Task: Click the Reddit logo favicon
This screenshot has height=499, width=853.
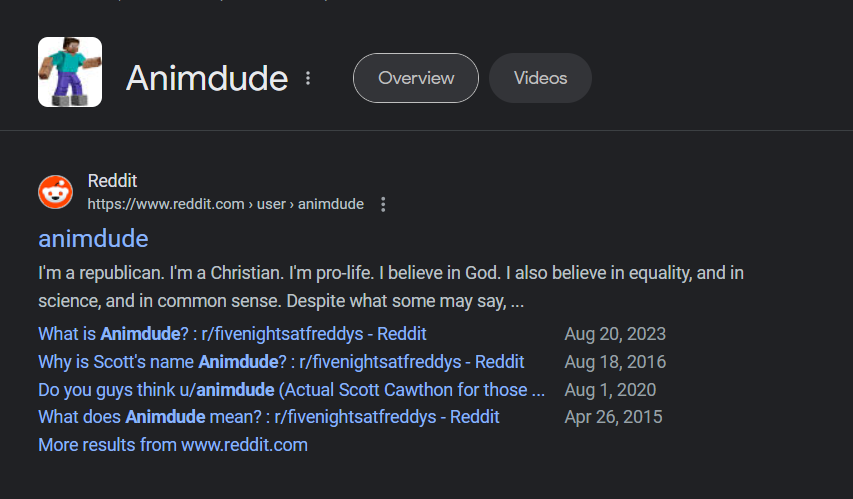Action: pos(55,192)
